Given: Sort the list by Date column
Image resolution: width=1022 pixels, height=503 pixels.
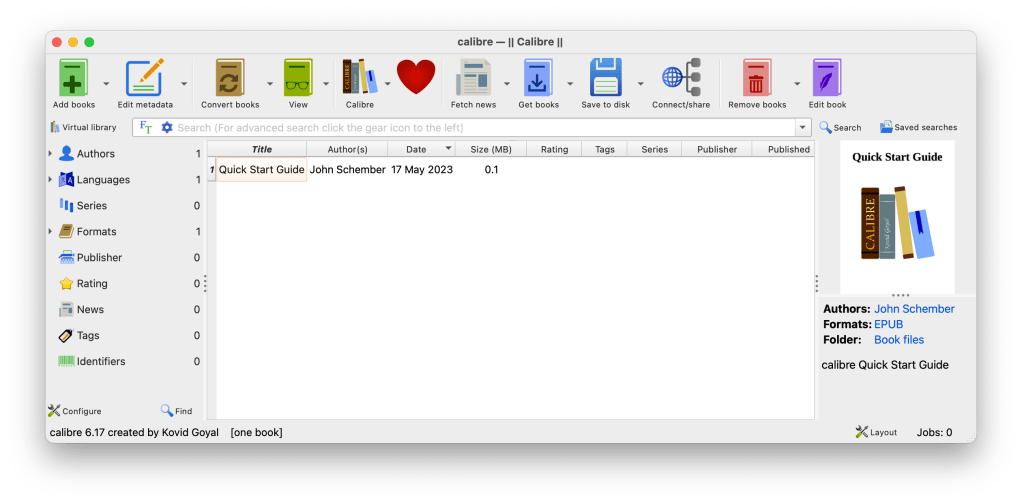Looking at the screenshot, I should [x=415, y=149].
